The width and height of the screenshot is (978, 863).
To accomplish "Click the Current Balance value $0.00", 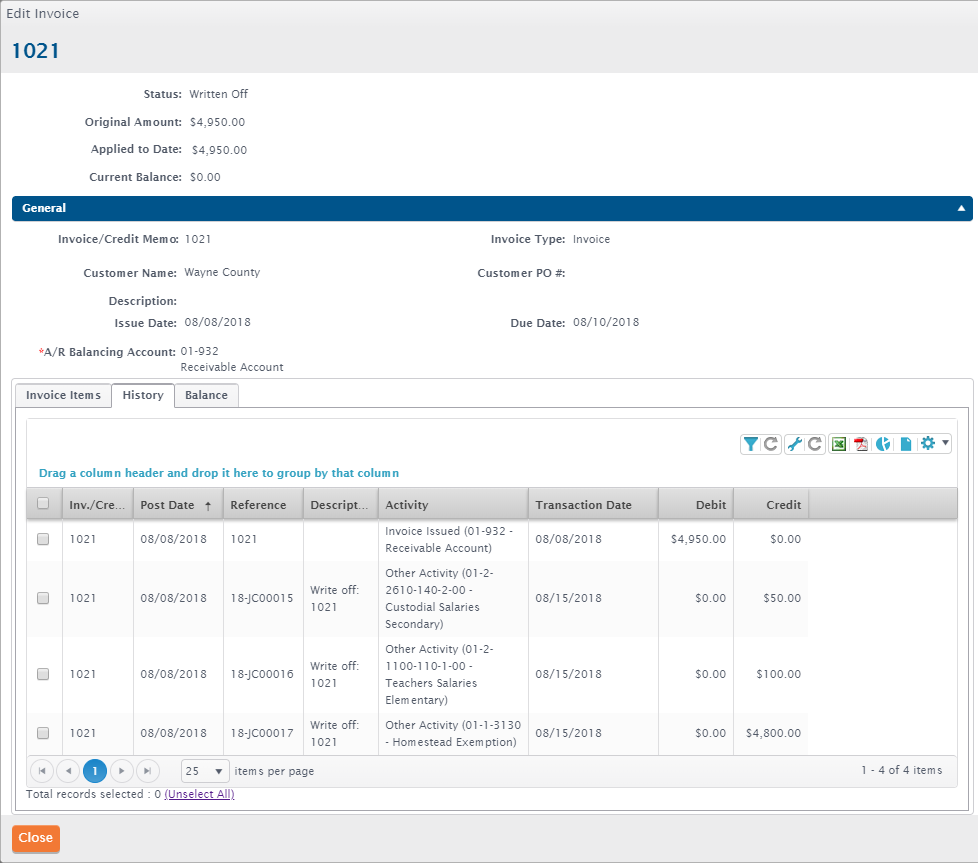I will 205,177.
